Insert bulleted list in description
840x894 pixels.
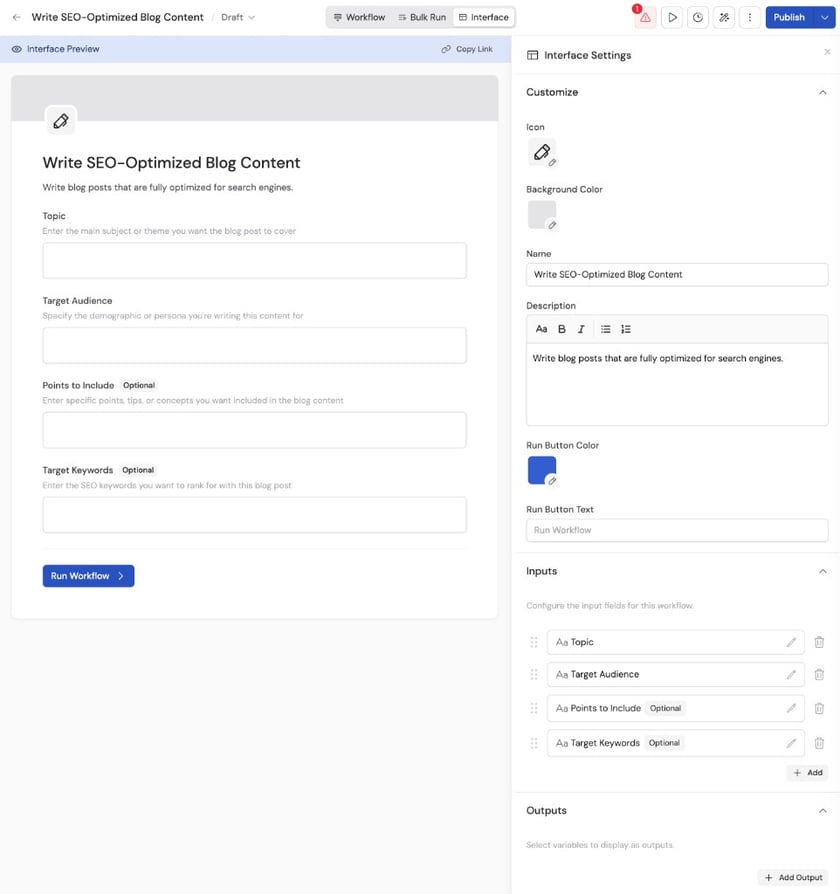pos(606,329)
